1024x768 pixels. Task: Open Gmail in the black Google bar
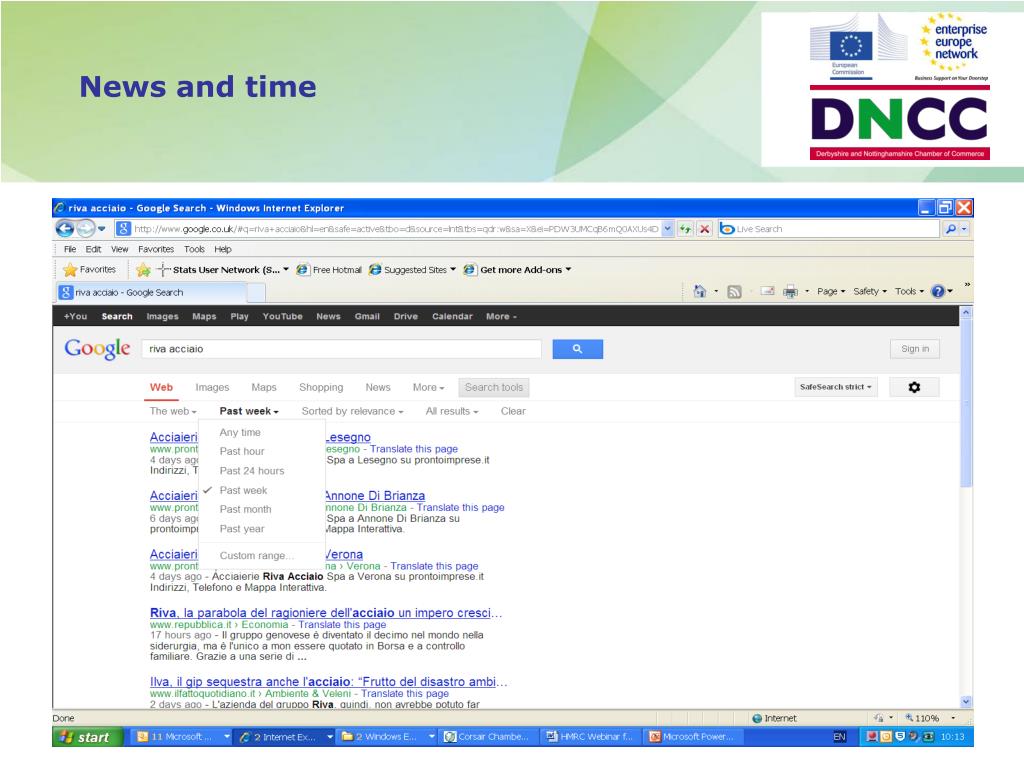pyautogui.click(x=367, y=316)
